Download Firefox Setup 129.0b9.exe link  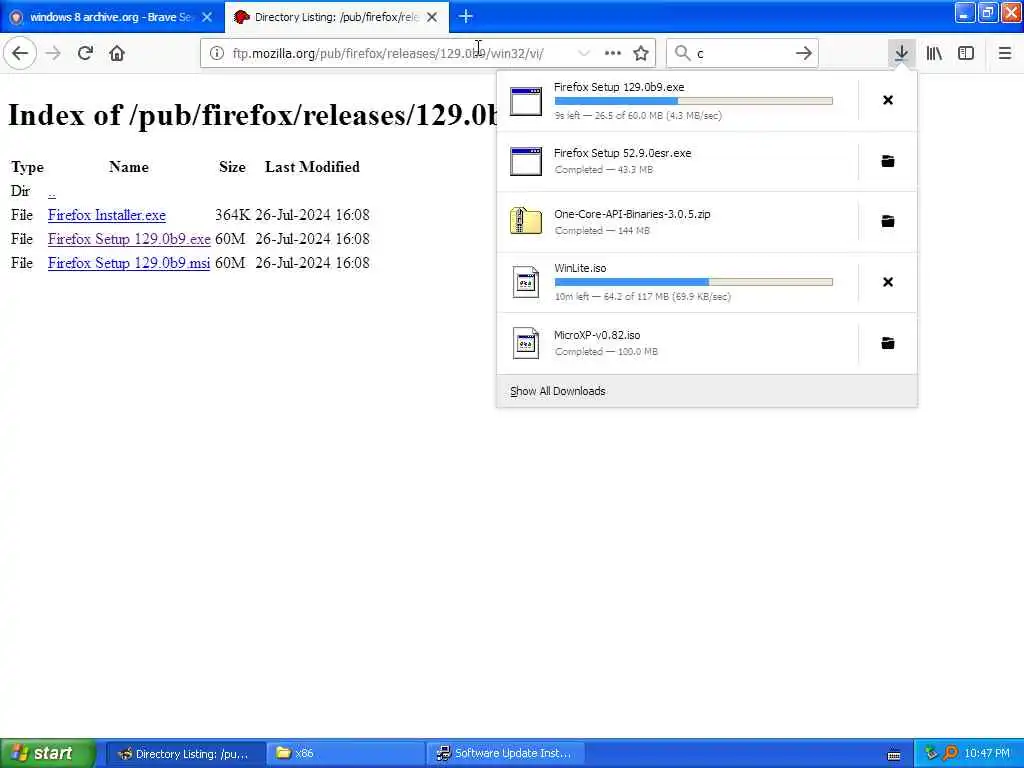pos(129,239)
